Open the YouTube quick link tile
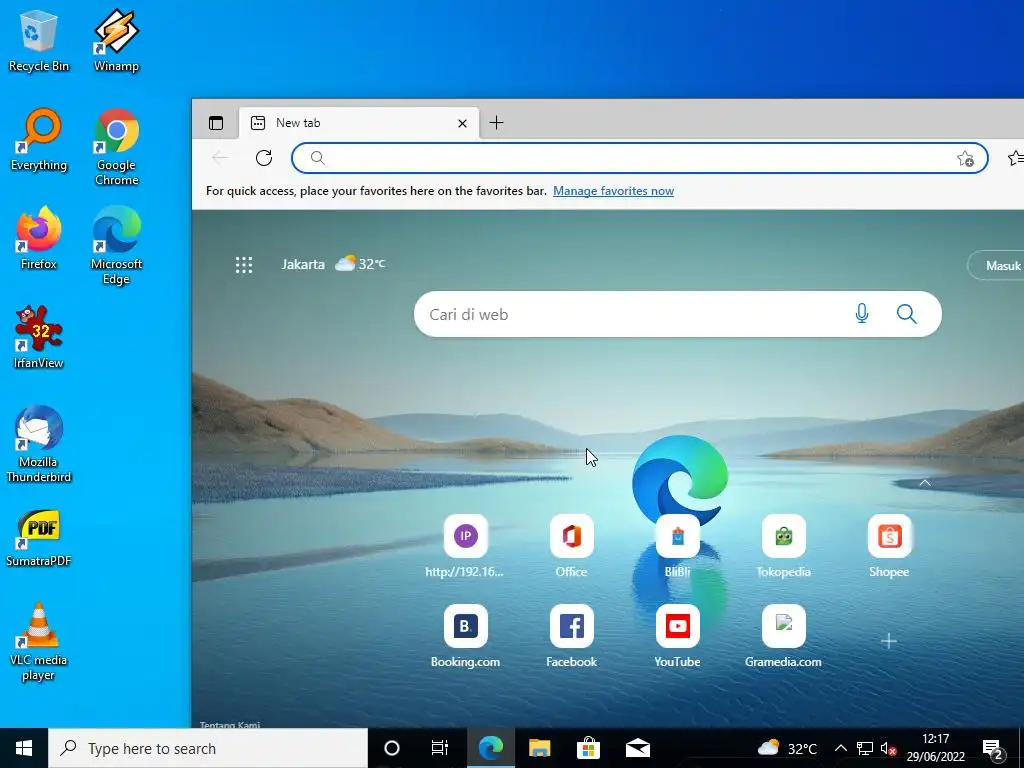Screen dimensions: 1024x768 tap(677, 637)
